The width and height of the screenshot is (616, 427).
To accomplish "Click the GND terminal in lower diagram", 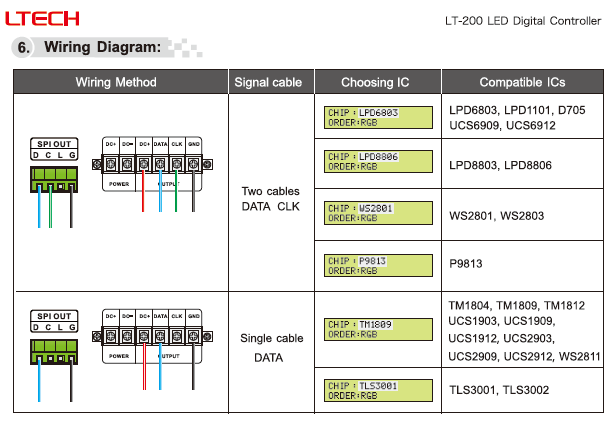I will [193, 336].
